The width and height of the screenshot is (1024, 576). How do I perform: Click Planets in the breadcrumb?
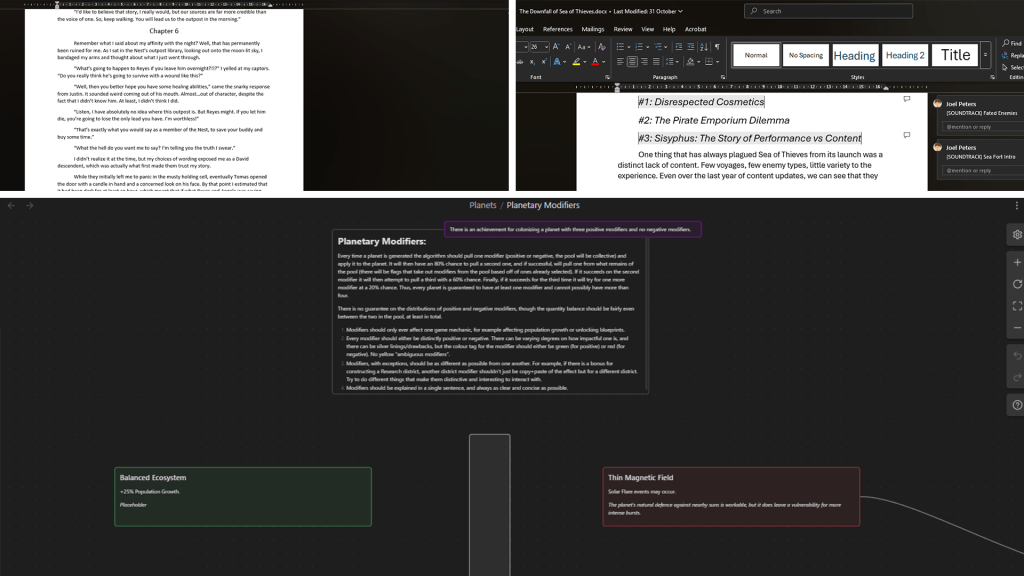pos(483,205)
